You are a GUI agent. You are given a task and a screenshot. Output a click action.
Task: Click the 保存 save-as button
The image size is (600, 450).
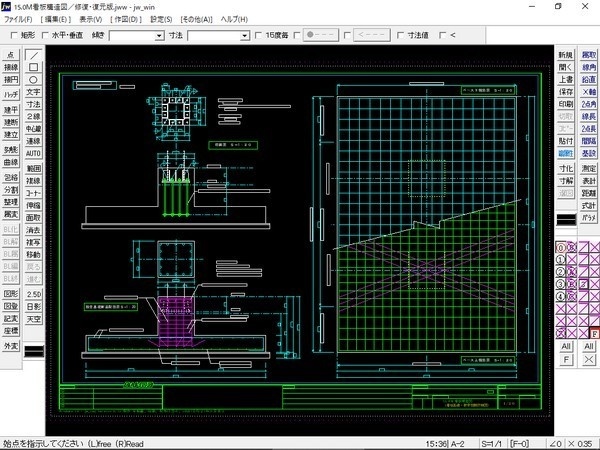coord(566,92)
